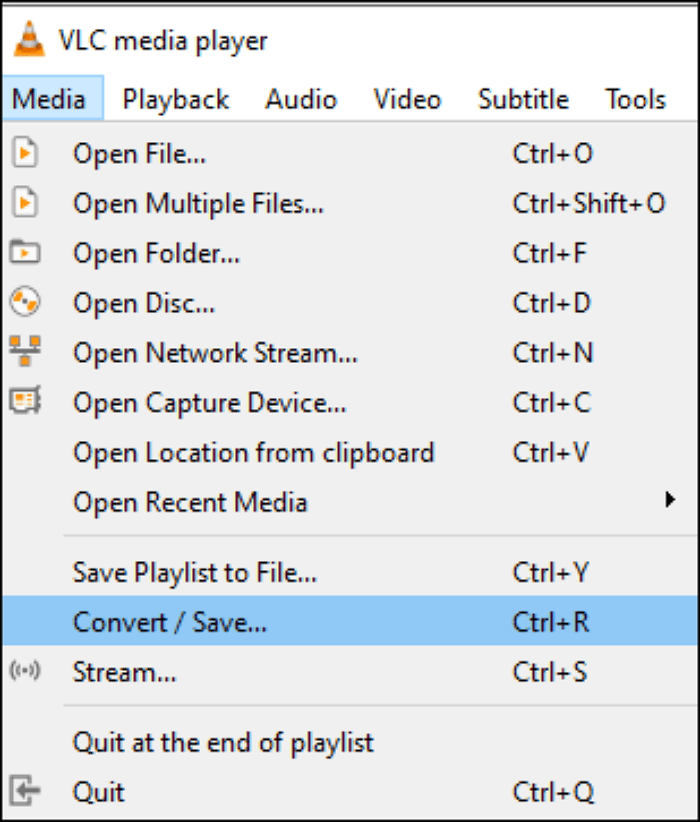Click the Stream broadcast icon

[24, 672]
